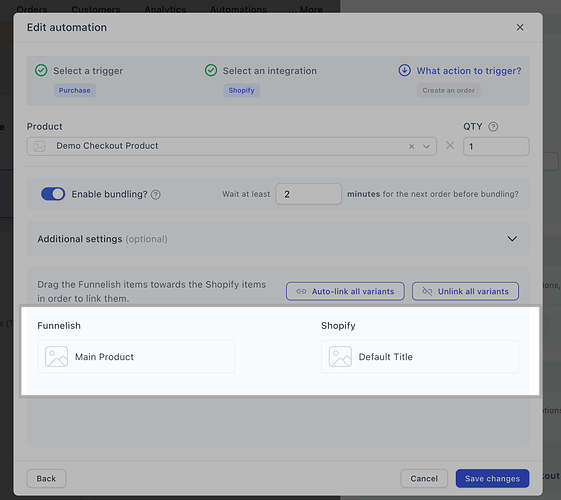Go to the Select a trigger step
The height and width of the screenshot is (500, 561).
(x=88, y=71)
